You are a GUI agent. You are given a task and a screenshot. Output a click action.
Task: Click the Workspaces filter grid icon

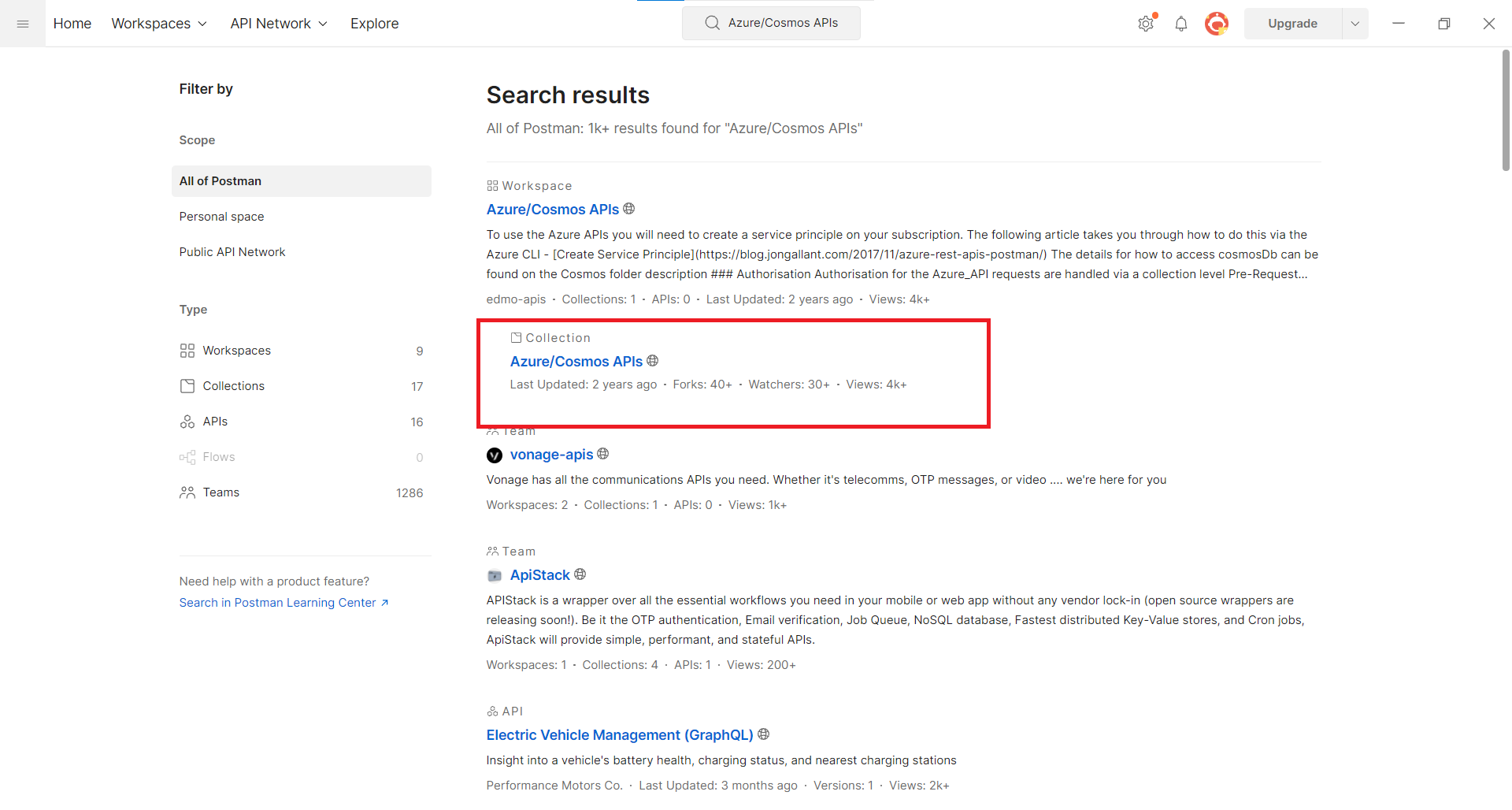(187, 351)
